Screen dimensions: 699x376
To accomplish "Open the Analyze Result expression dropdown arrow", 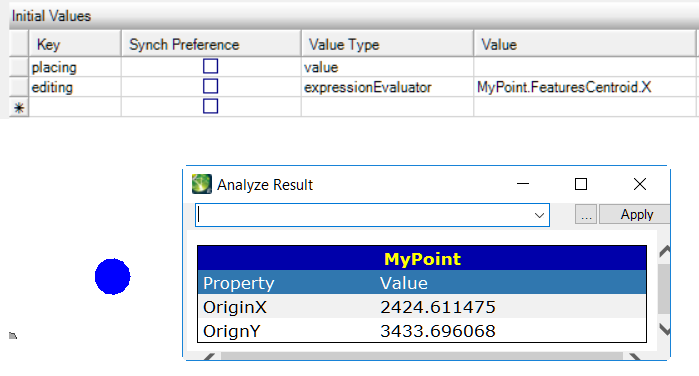I will [539, 215].
